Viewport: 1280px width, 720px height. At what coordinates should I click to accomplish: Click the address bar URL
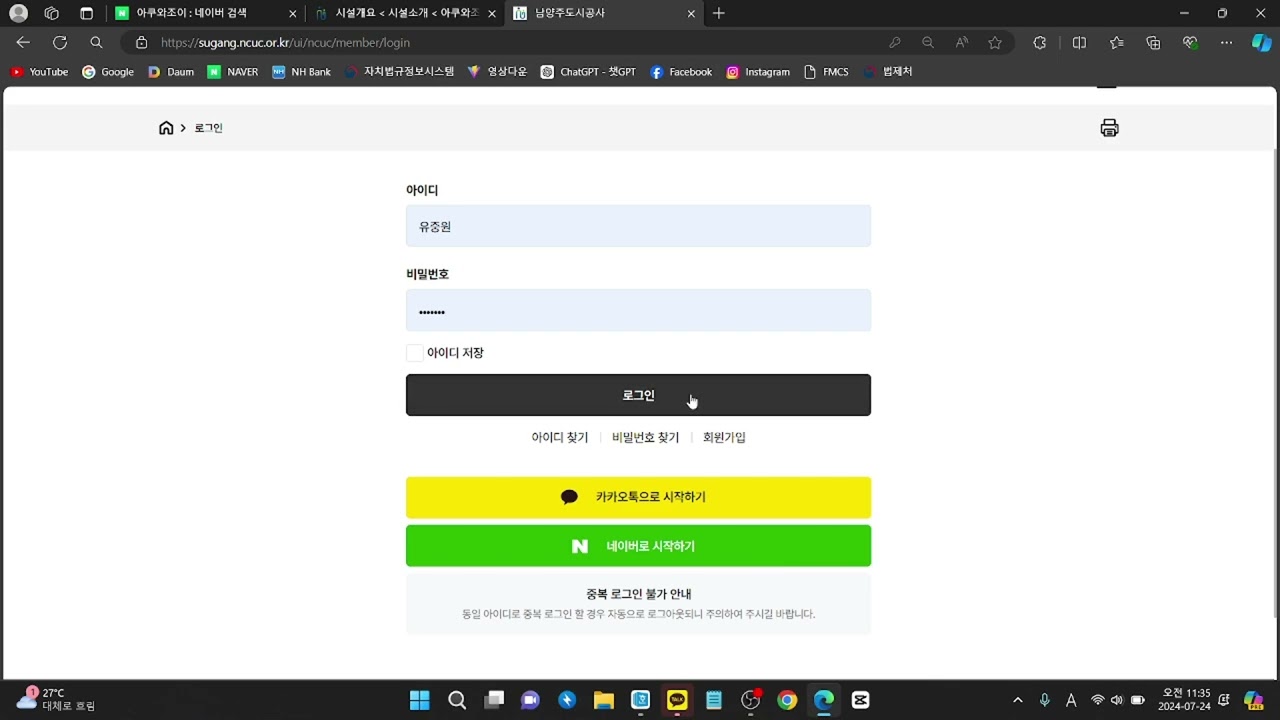[x=285, y=42]
